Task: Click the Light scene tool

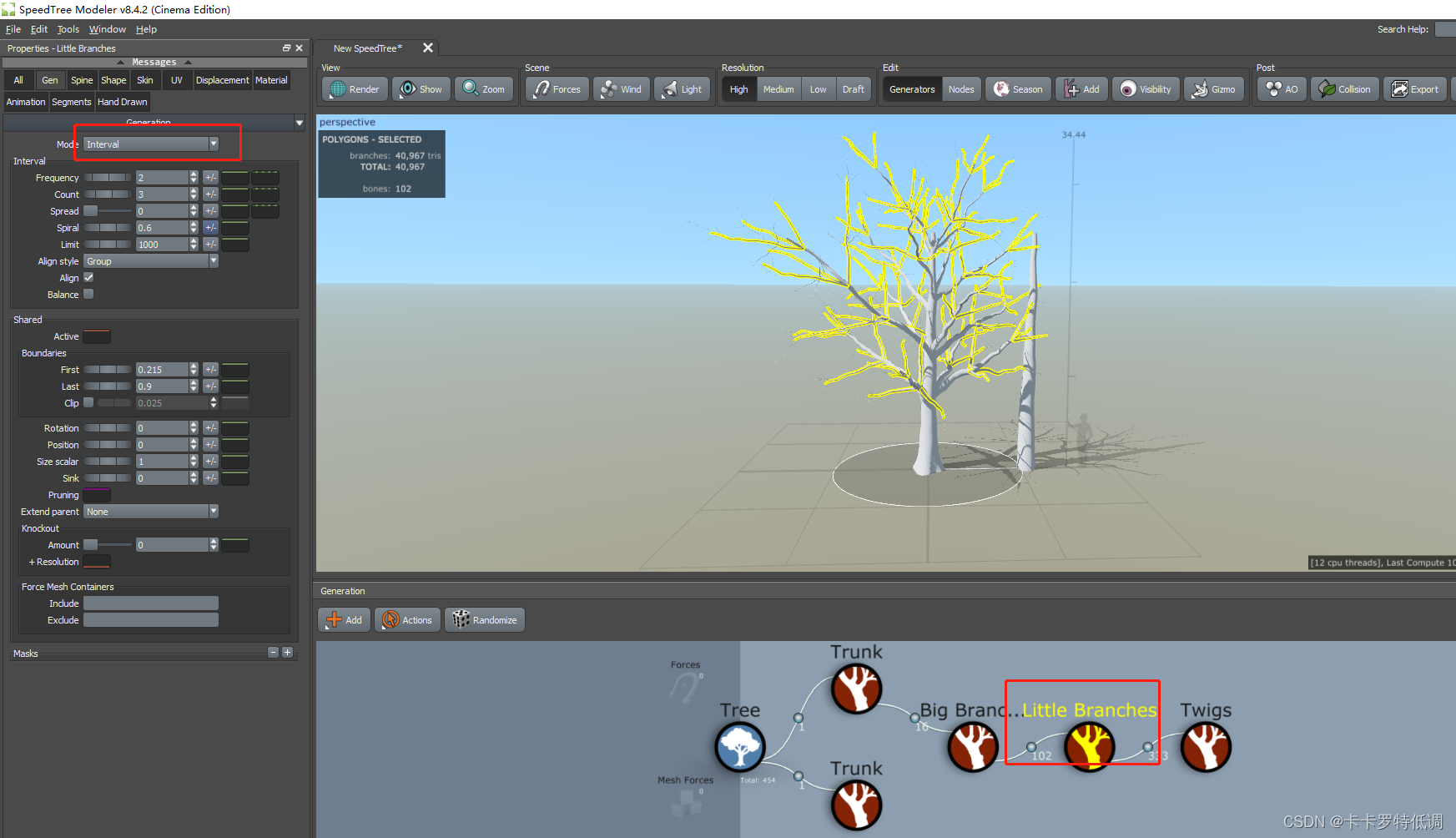Action: 683,89
